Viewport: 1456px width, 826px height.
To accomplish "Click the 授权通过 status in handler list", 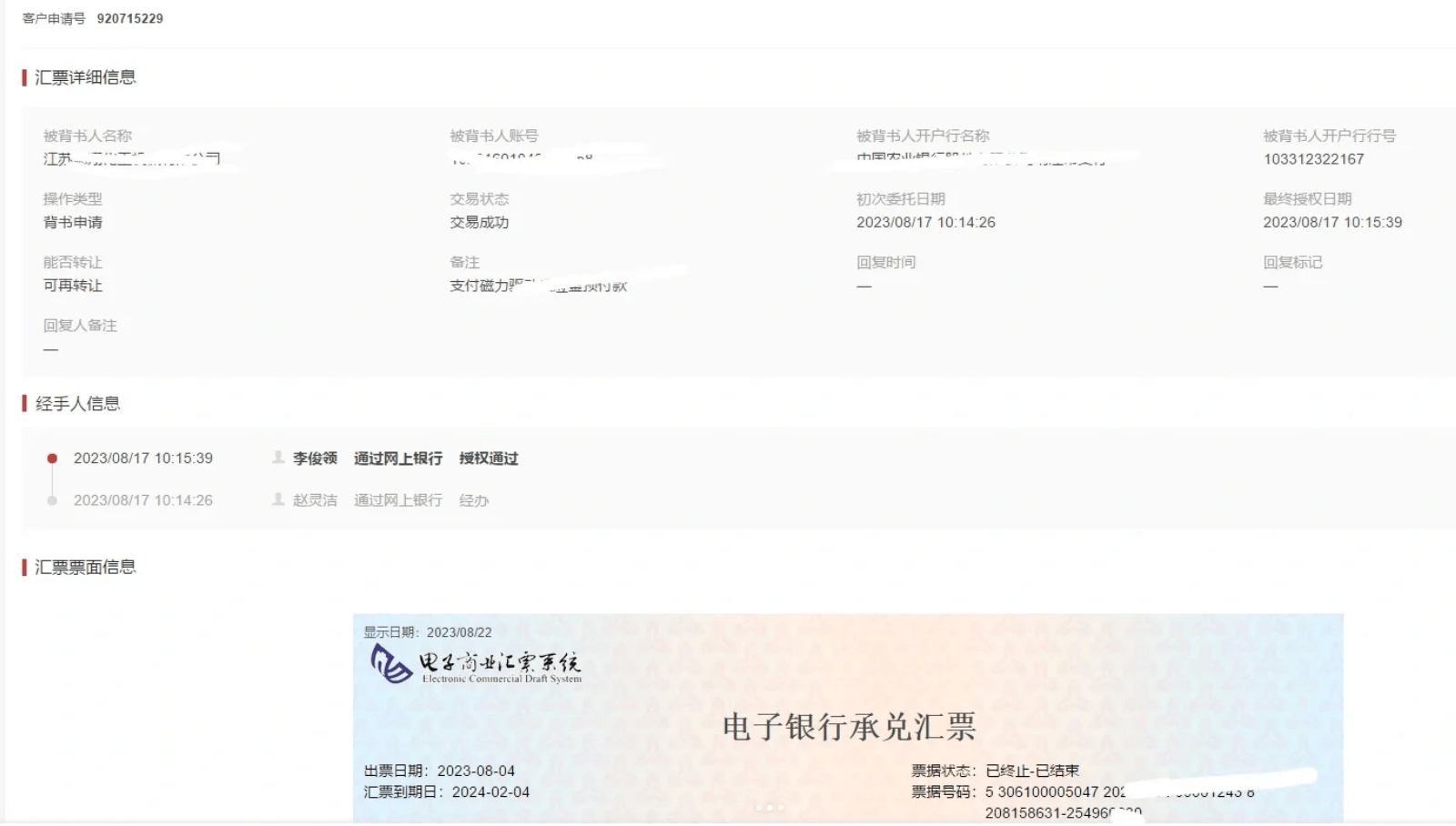I will click(489, 458).
